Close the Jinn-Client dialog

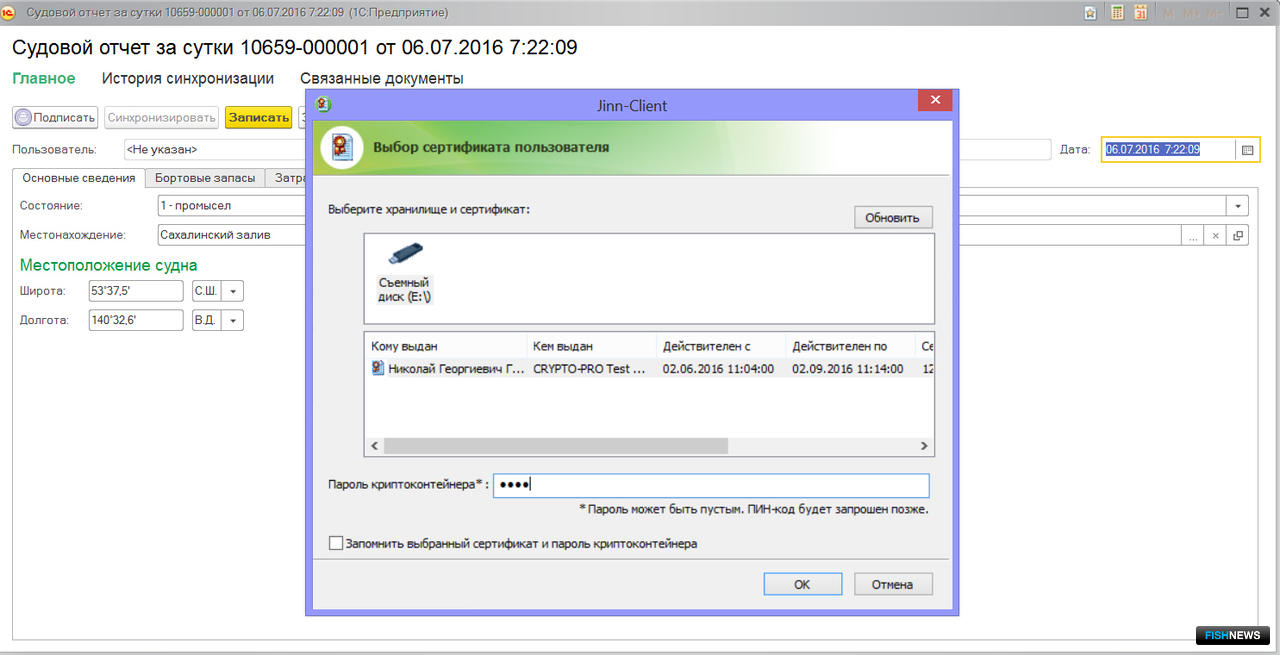tap(935, 101)
